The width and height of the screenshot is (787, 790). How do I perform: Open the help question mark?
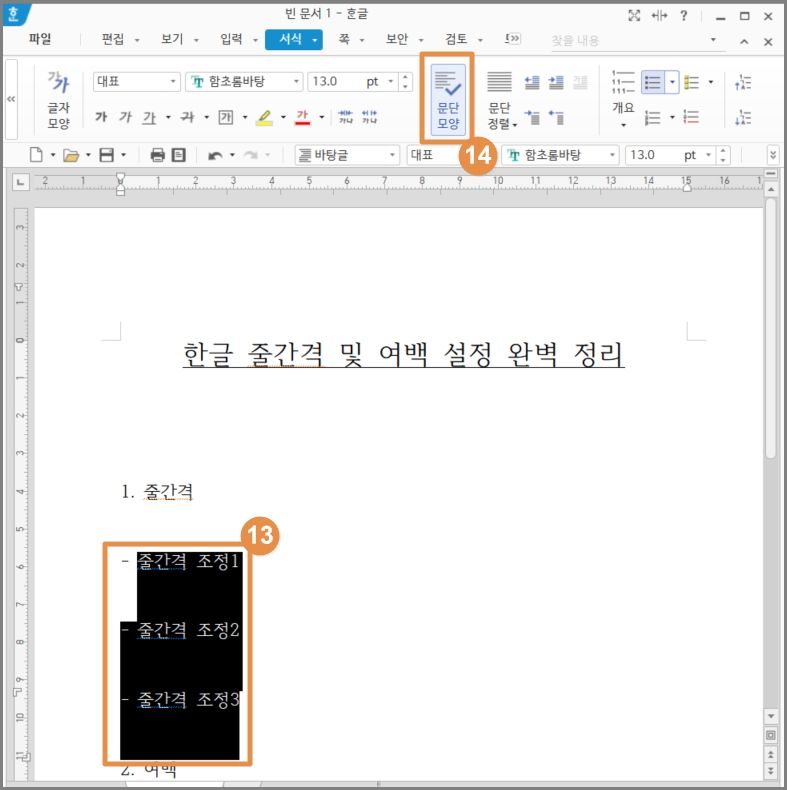coord(683,16)
